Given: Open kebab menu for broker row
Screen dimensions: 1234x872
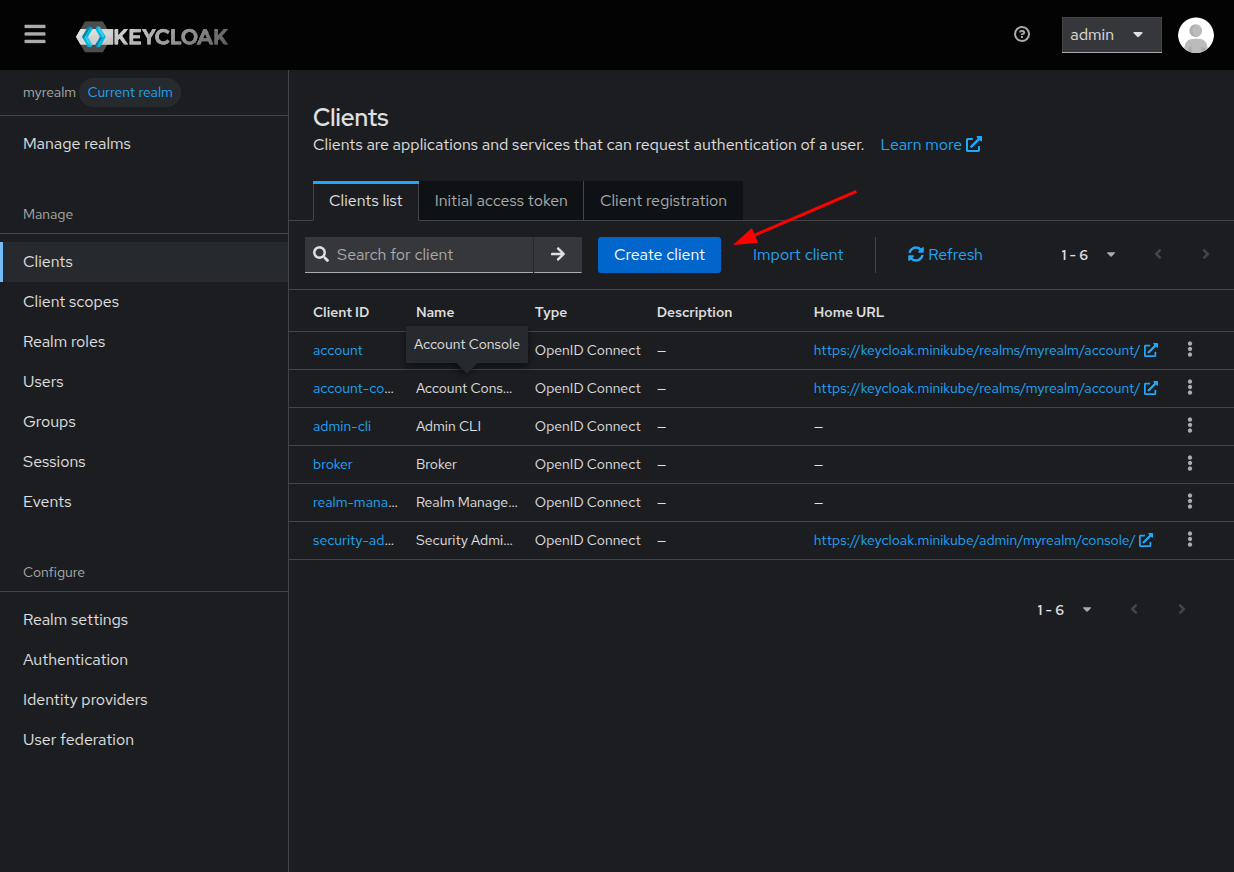Looking at the screenshot, I should [1190, 463].
